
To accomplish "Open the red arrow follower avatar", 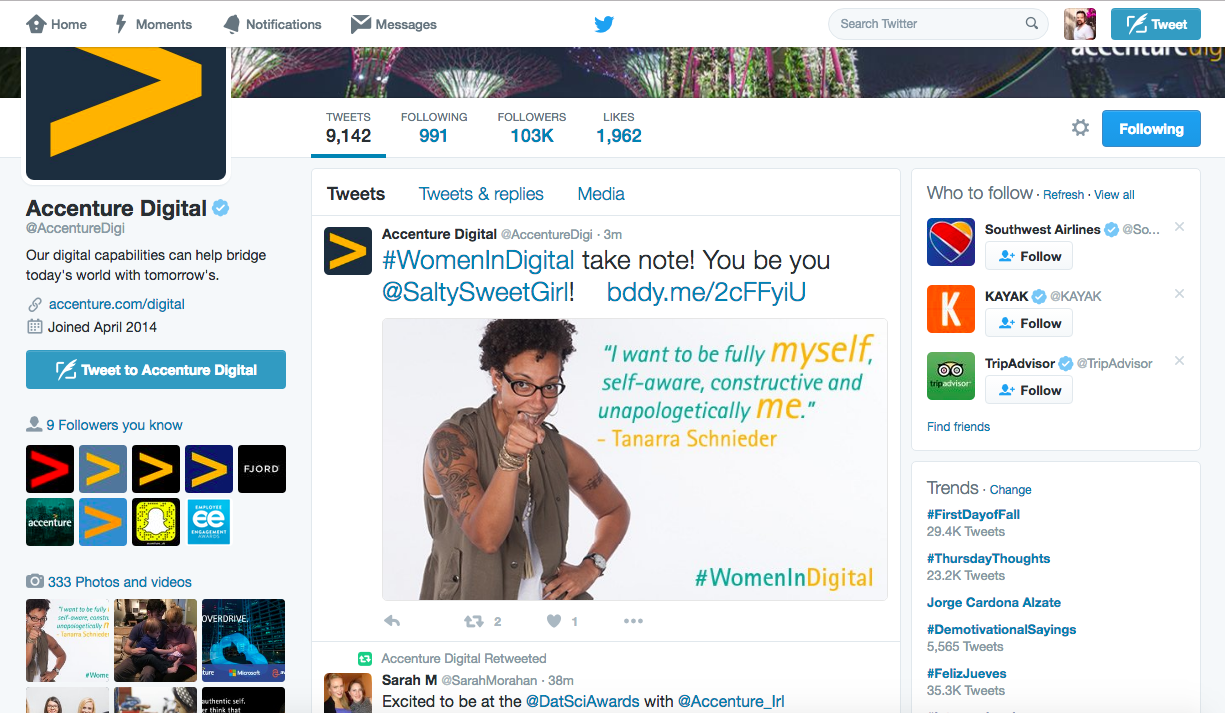I will pos(50,469).
